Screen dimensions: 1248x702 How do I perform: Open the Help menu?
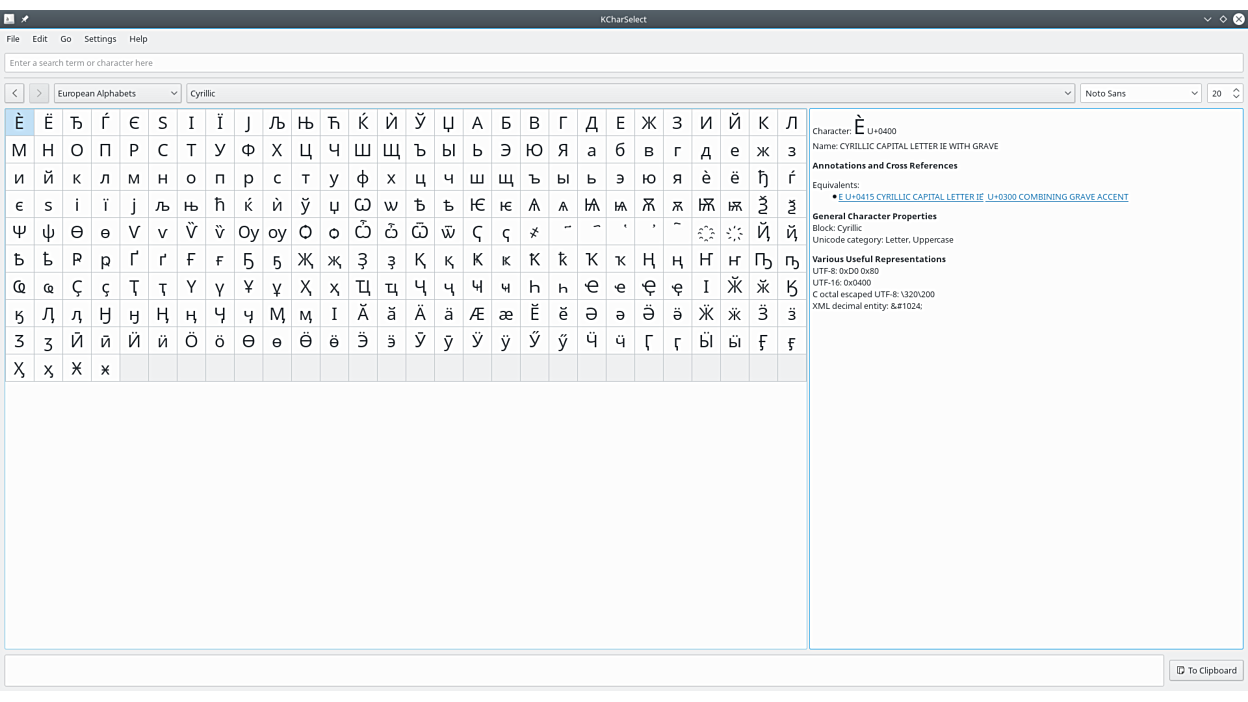point(138,39)
